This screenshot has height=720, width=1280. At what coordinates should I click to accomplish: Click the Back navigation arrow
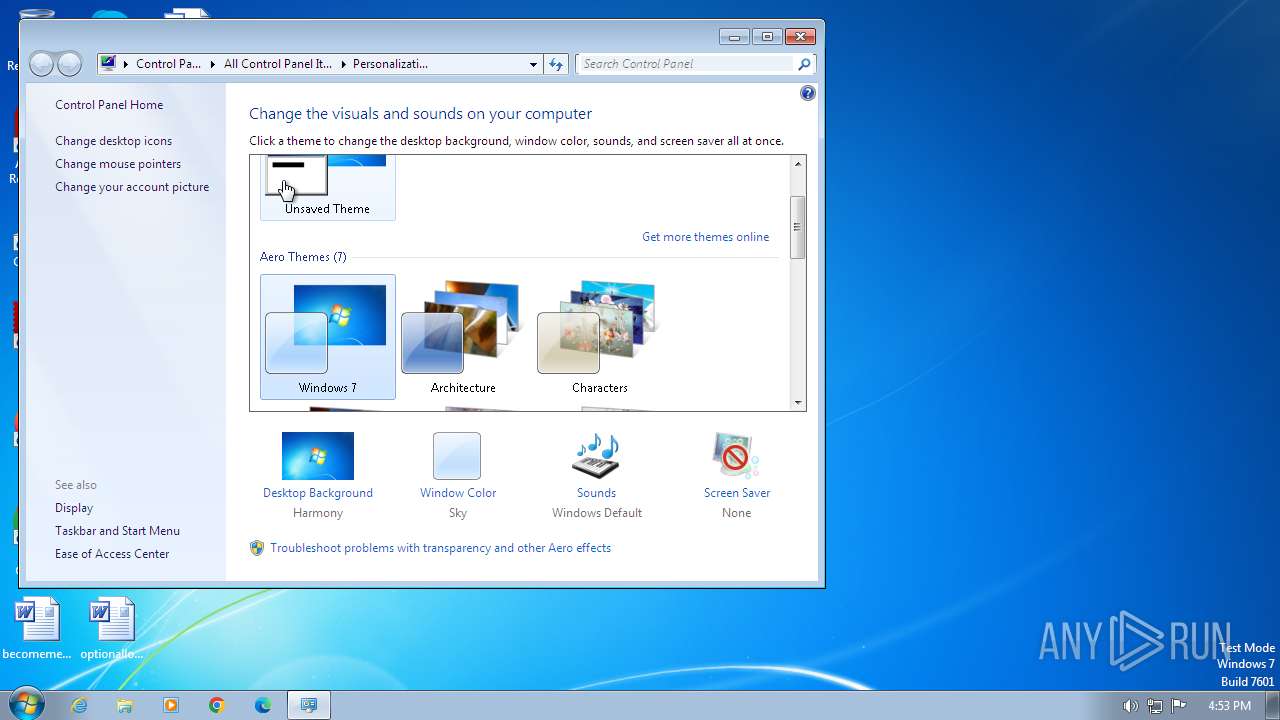coord(42,64)
